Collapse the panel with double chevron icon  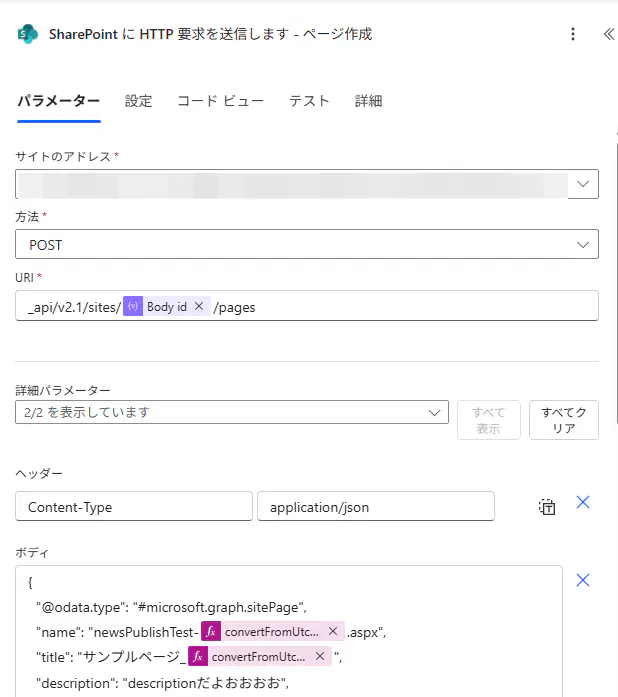coord(609,34)
